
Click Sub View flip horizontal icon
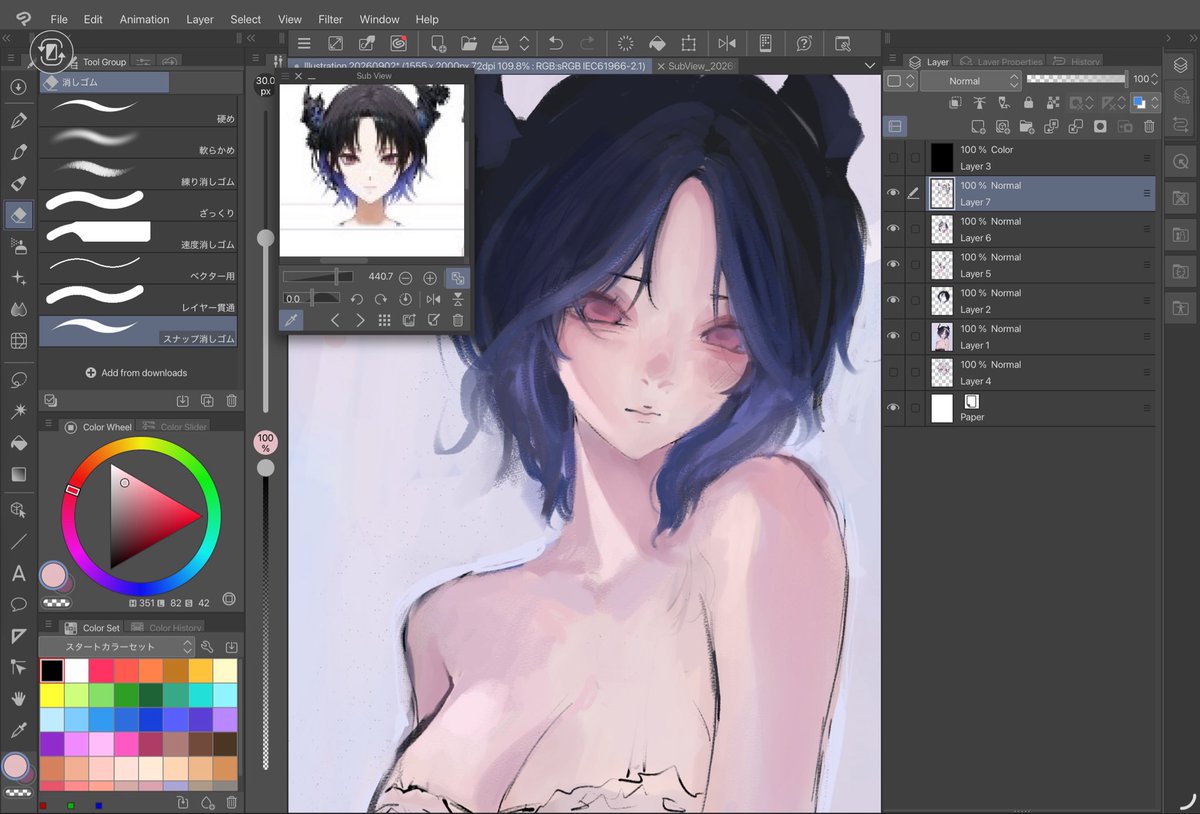pyautogui.click(x=433, y=299)
